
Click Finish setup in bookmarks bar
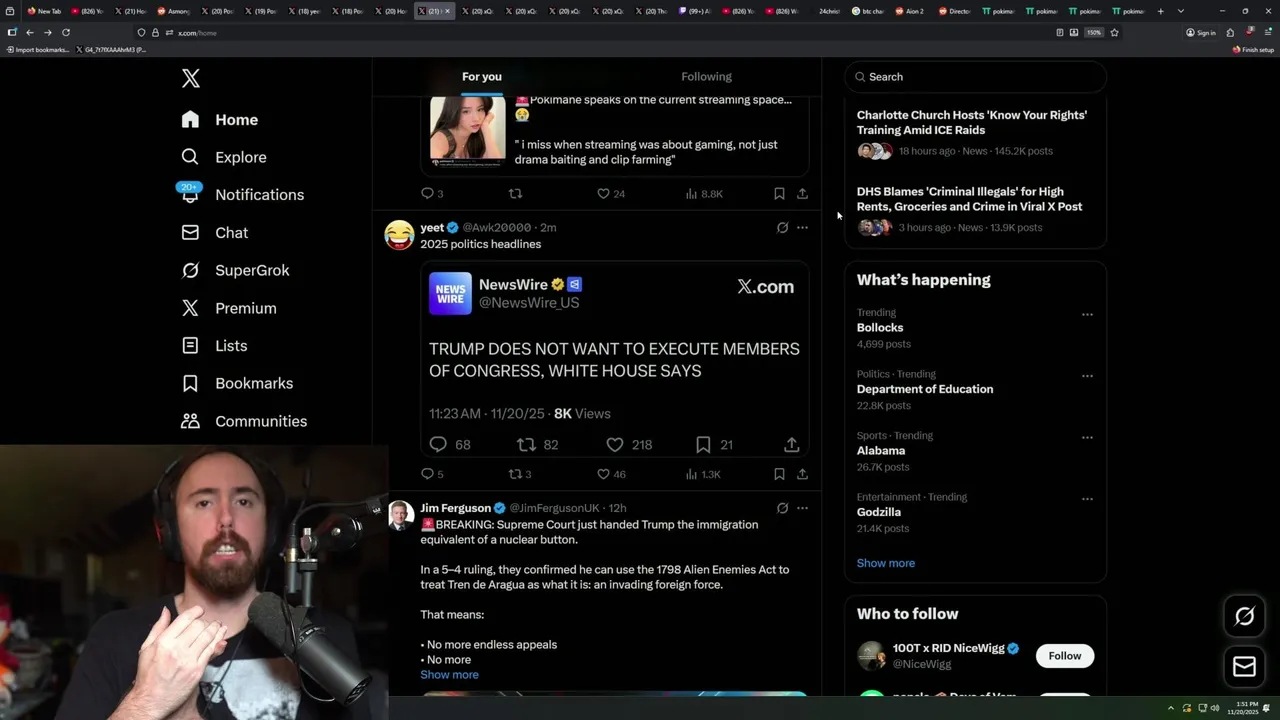pyautogui.click(x=1254, y=50)
